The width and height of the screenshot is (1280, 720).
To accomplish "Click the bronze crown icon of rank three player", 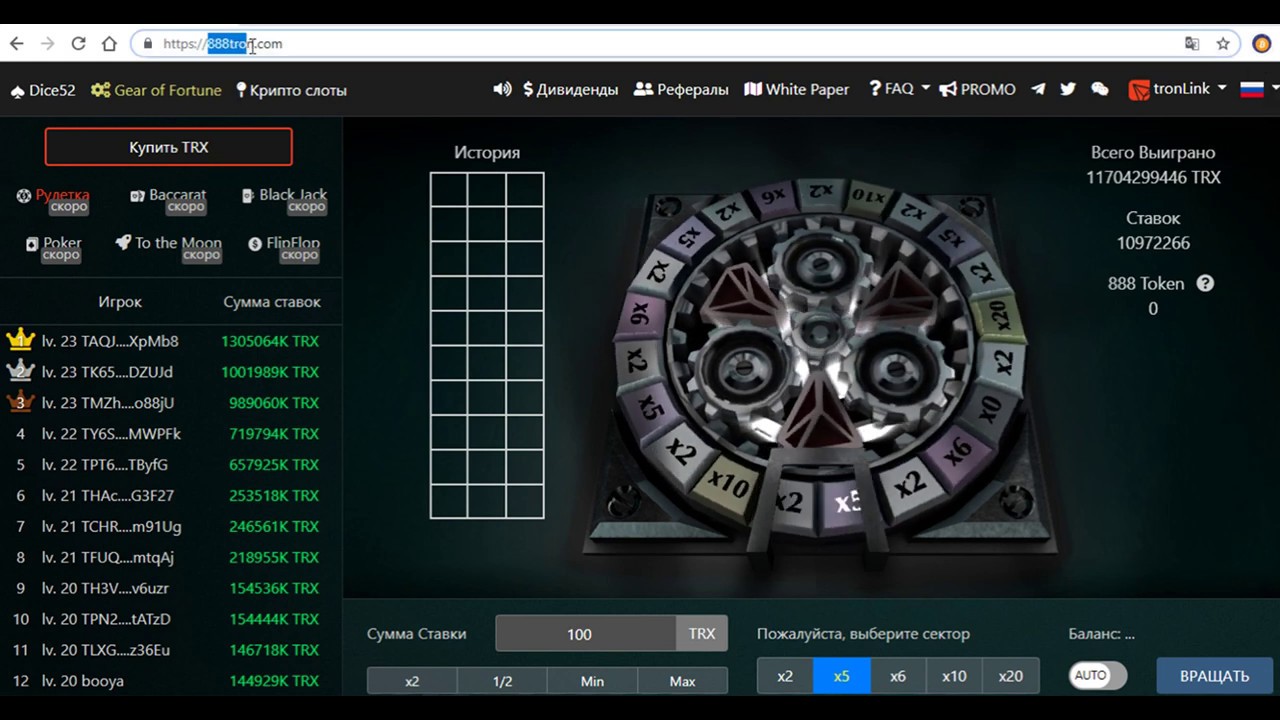I will coord(20,402).
